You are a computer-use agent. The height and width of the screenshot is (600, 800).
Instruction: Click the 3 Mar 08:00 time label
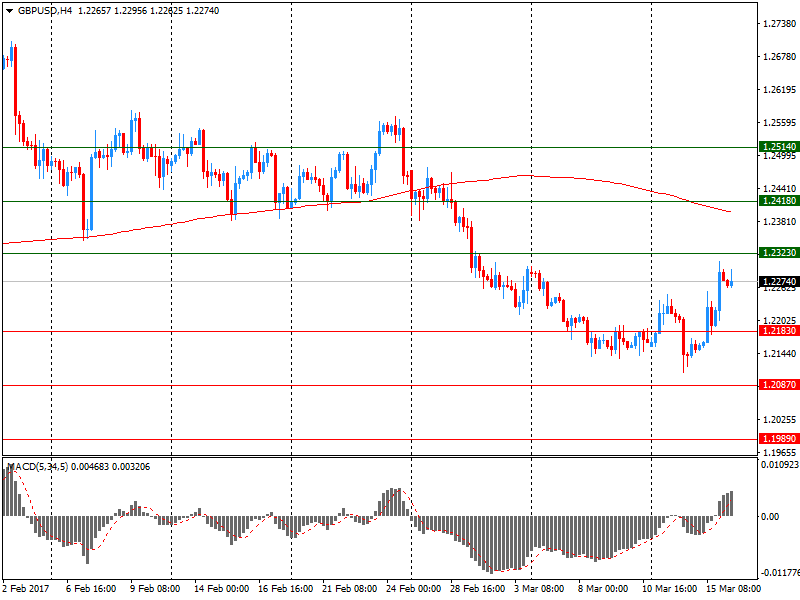540,589
